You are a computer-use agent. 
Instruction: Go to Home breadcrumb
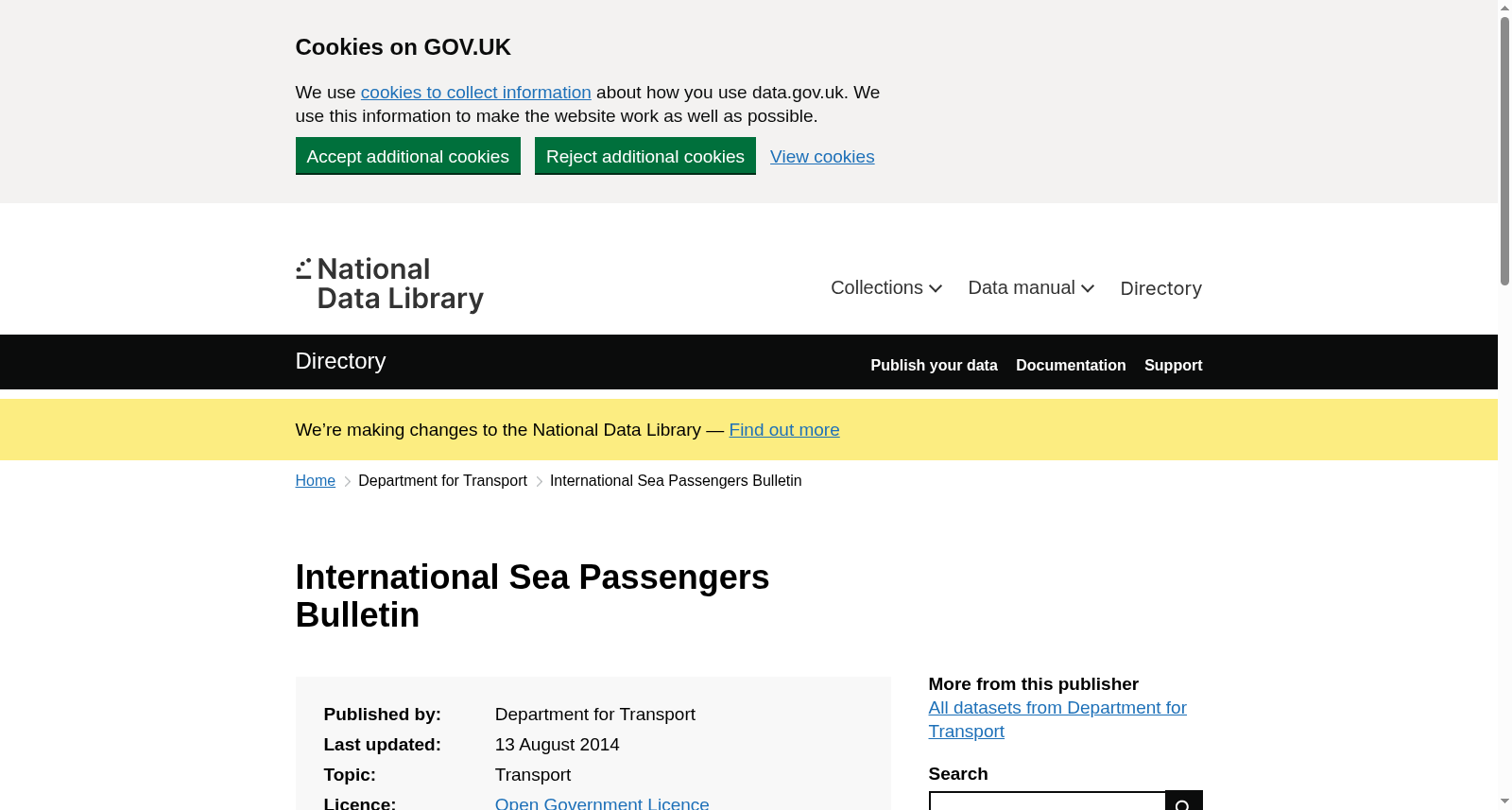tap(316, 481)
